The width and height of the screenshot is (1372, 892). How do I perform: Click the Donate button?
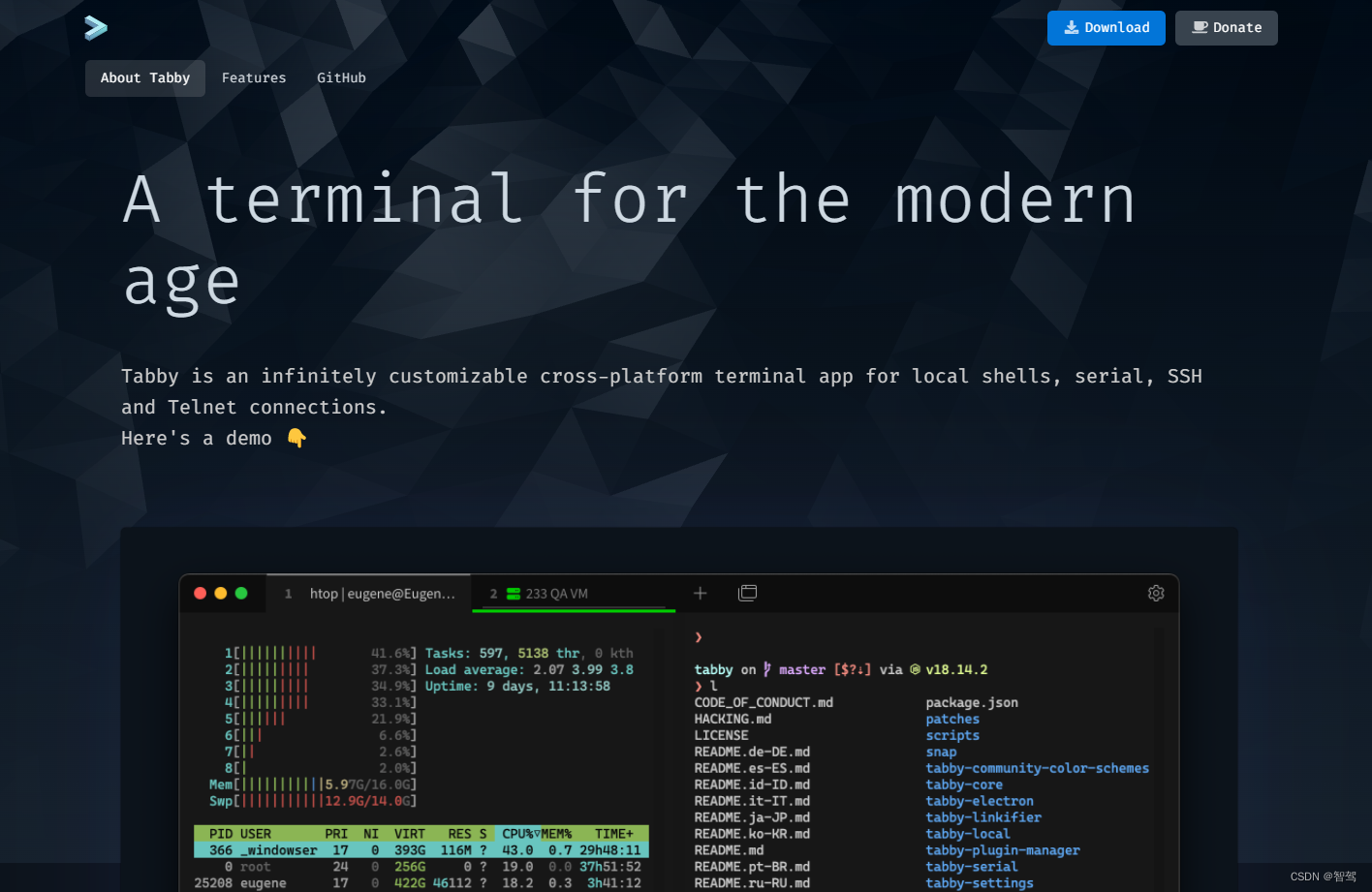click(x=1227, y=28)
